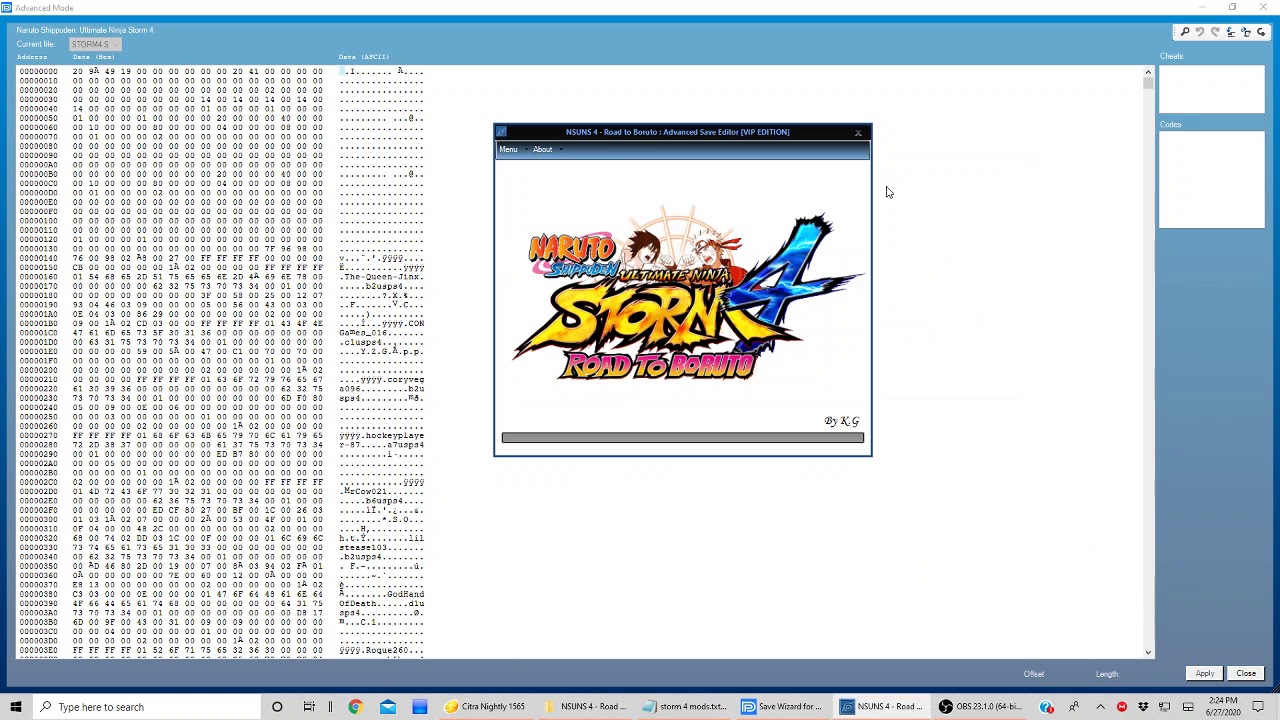Click the Redo arrow in Advanced Mode toolbar
1280x720 pixels.
pos(1215,32)
